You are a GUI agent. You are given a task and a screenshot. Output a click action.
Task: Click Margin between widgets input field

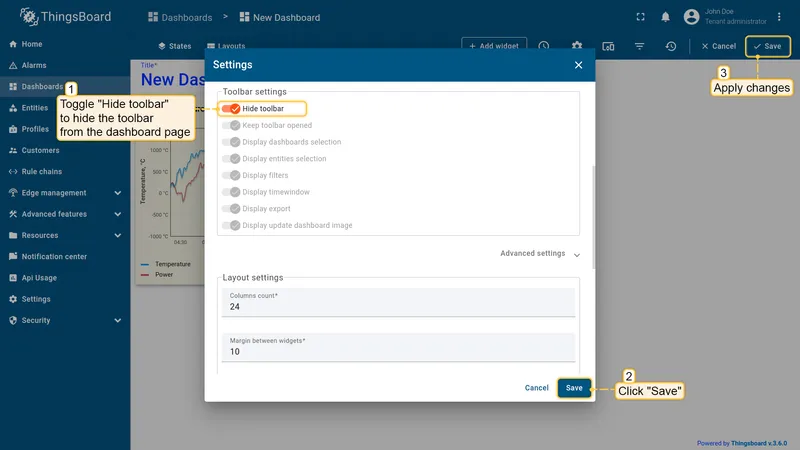[398, 347]
